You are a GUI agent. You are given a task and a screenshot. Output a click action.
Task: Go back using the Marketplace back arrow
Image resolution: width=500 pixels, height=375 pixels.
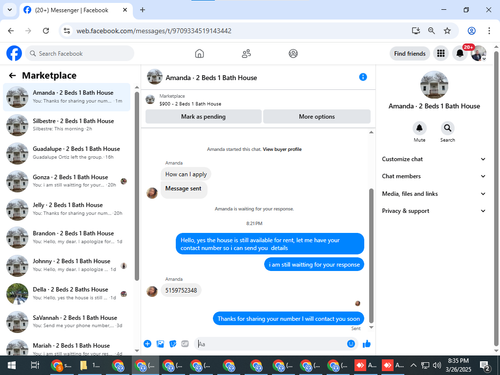click(12, 76)
